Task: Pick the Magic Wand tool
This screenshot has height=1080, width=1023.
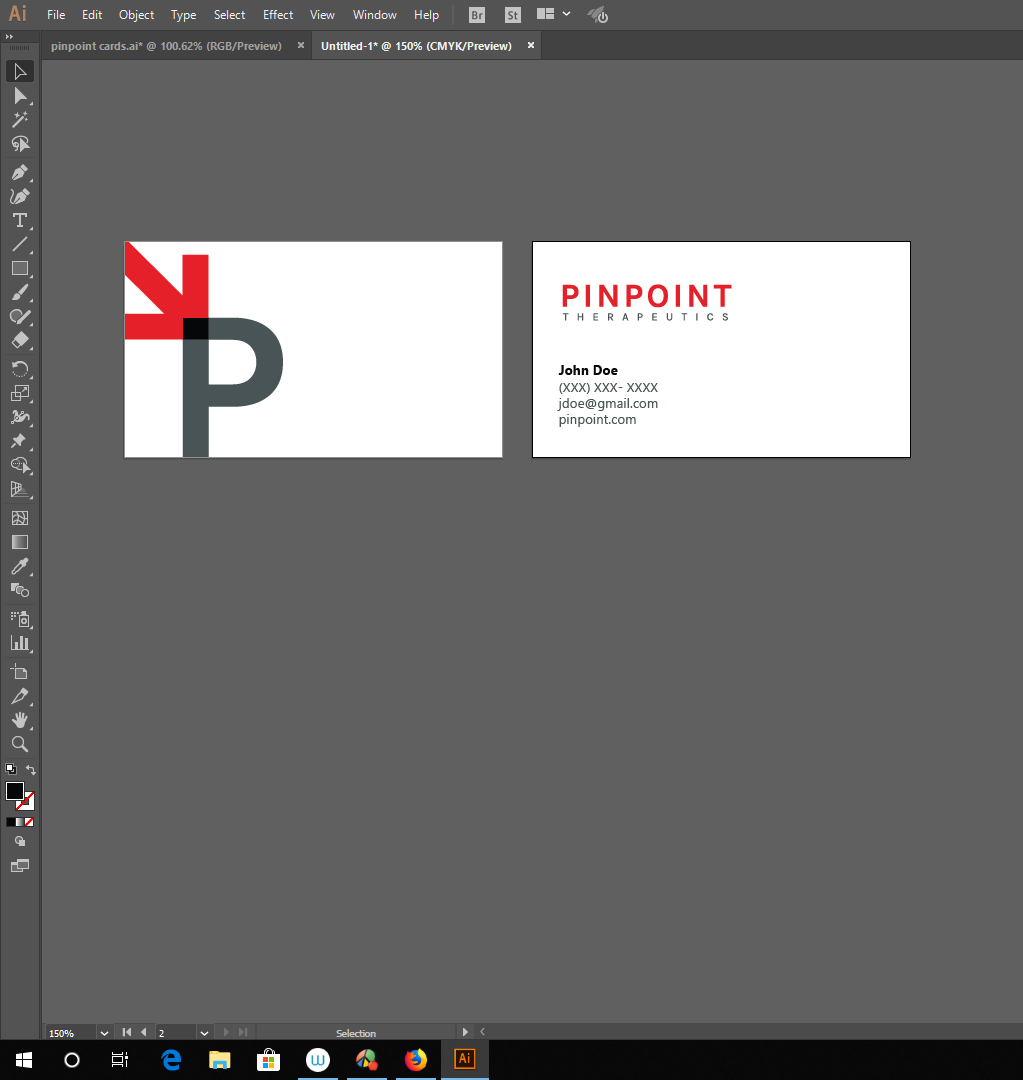Action: pos(19,120)
